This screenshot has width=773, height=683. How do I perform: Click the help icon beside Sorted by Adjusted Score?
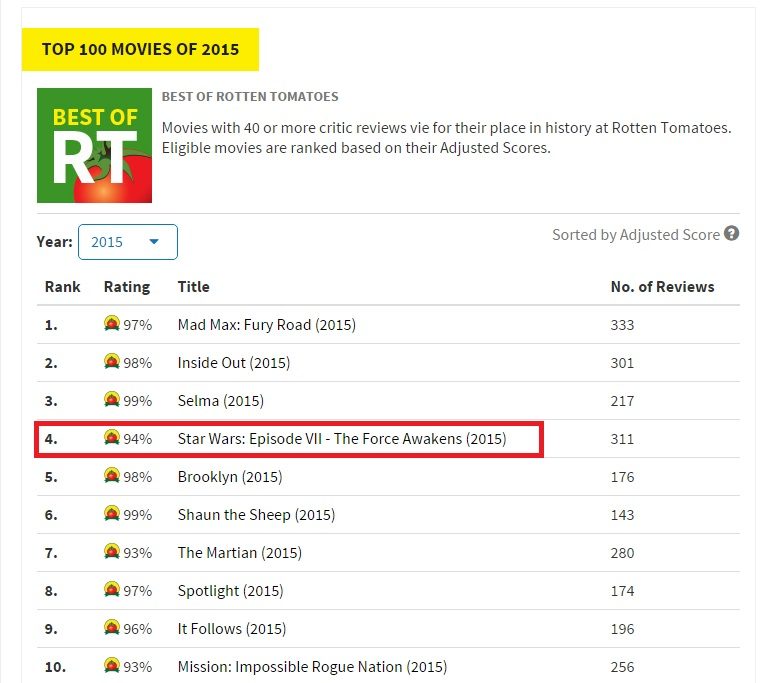732,234
